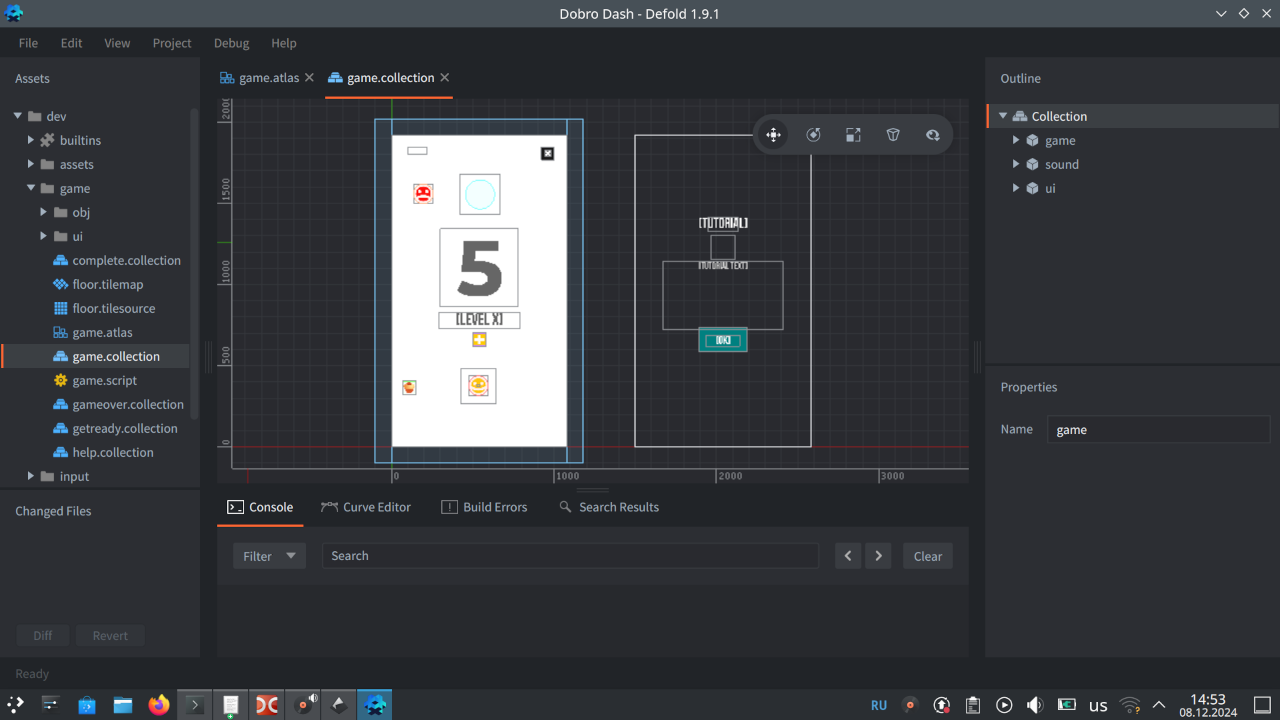
Task: Expand the assets folder
Action: (31, 164)
